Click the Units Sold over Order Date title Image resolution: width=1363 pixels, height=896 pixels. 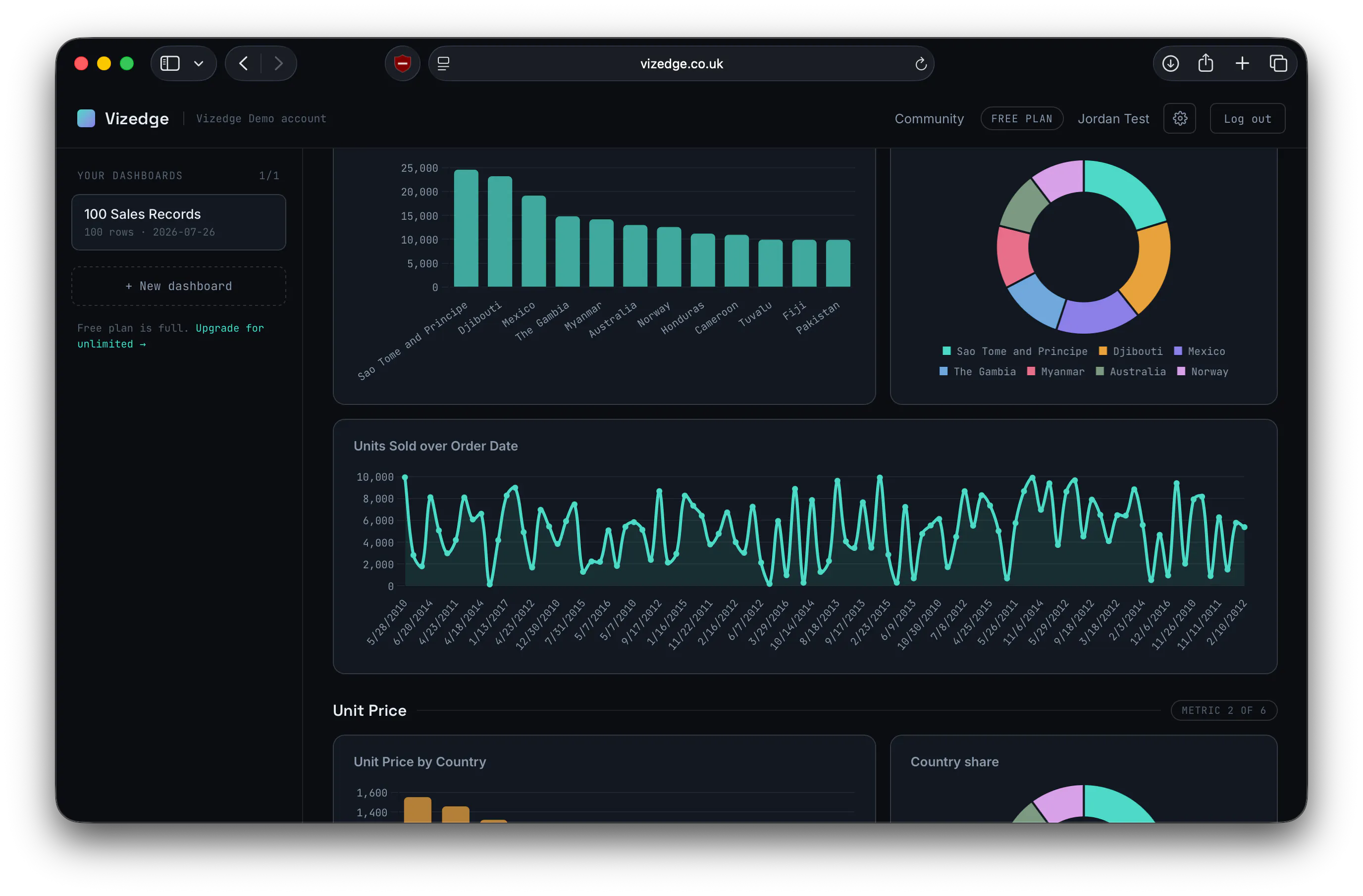click(x=435, y=446)
